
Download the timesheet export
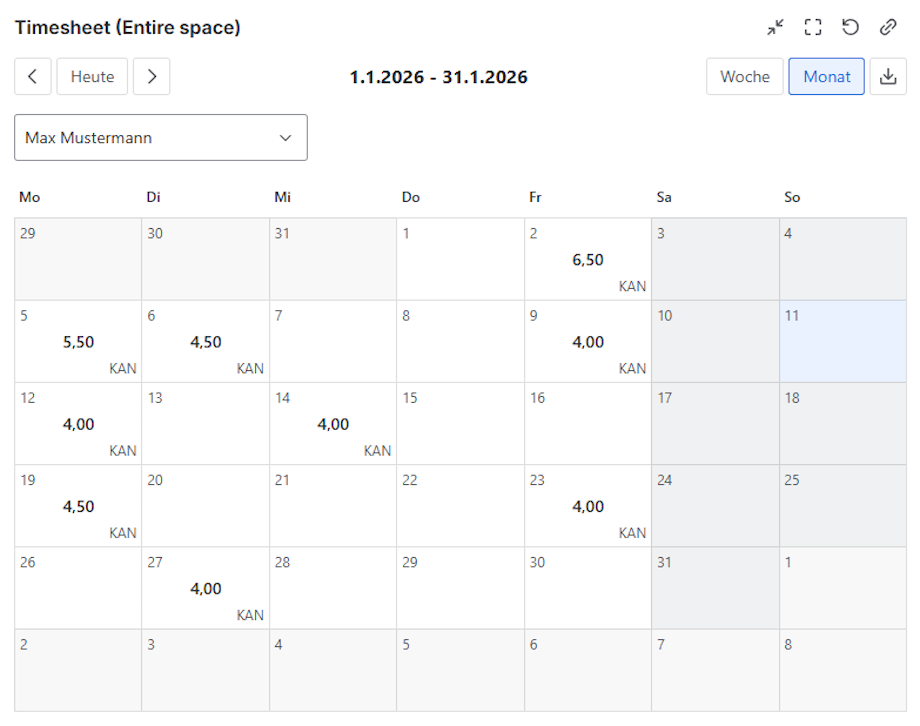click(888, 76)
